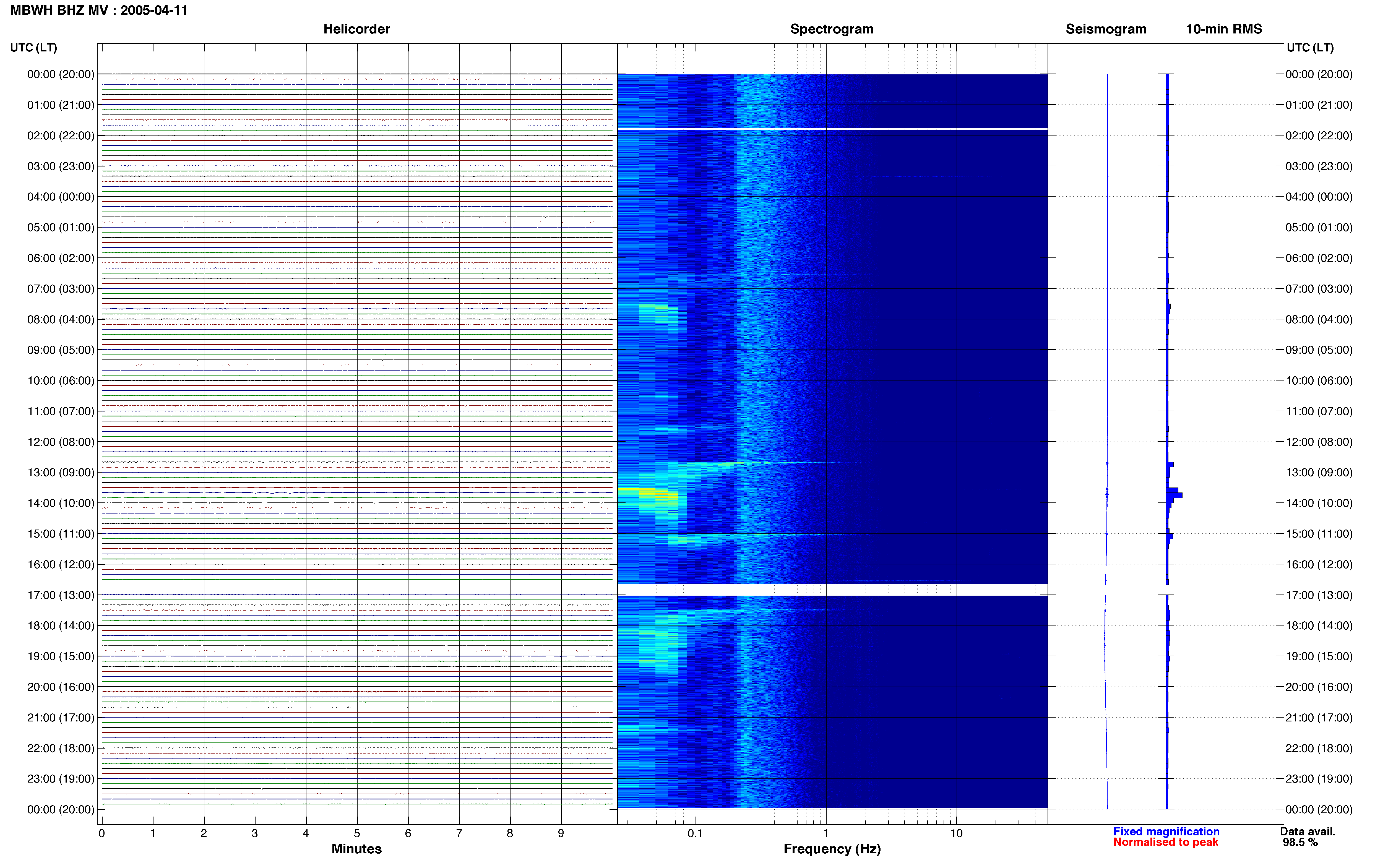The width and height of the screenshot is (1388, 868).
Task: Click the 10 tick on the frequency axis
Action: 956,833
